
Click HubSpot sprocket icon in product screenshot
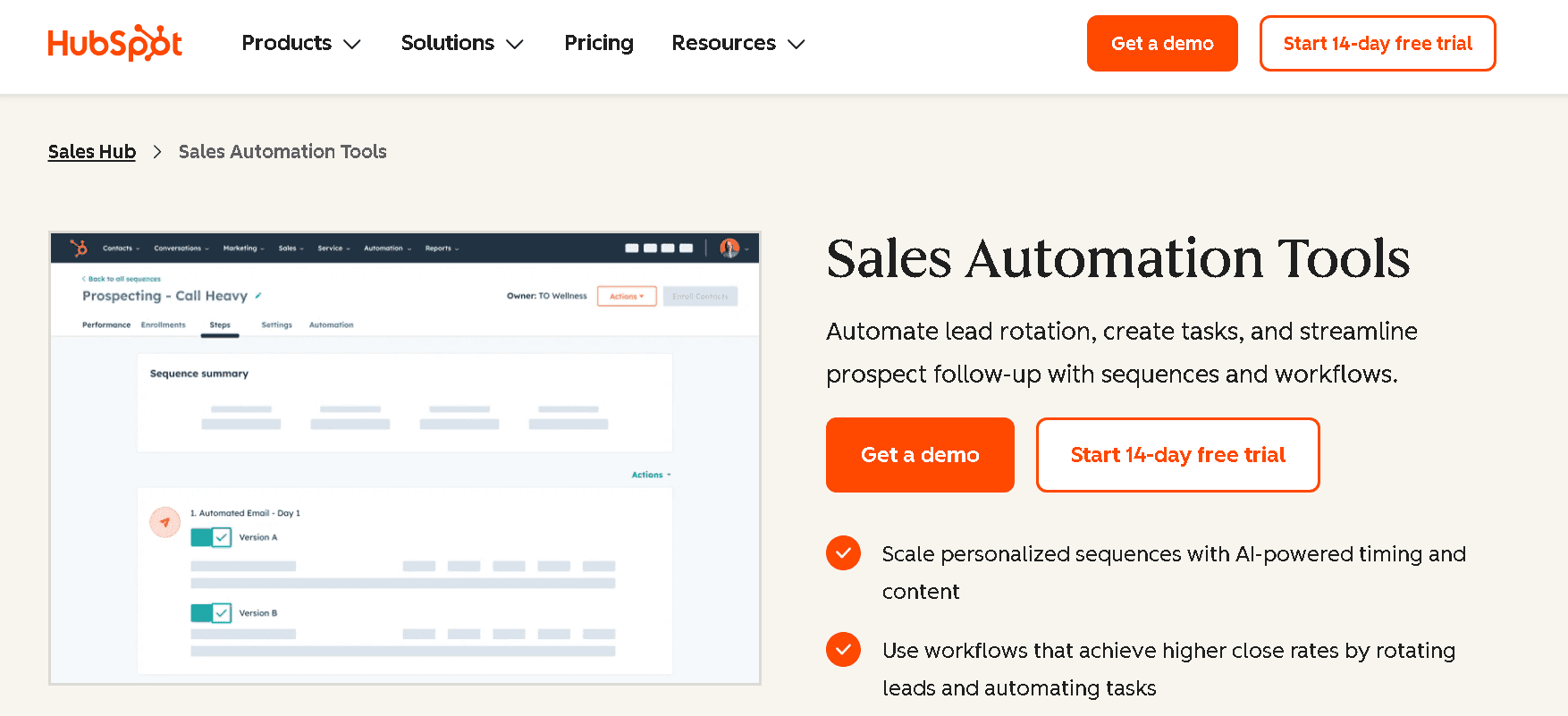coord(79,248)
